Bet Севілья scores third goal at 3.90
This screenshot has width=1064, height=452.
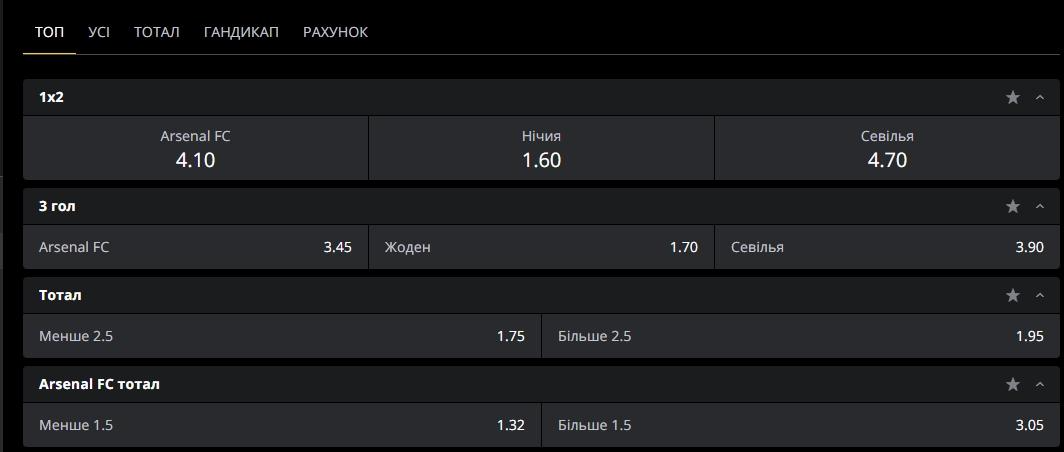[x=887, y=247]
